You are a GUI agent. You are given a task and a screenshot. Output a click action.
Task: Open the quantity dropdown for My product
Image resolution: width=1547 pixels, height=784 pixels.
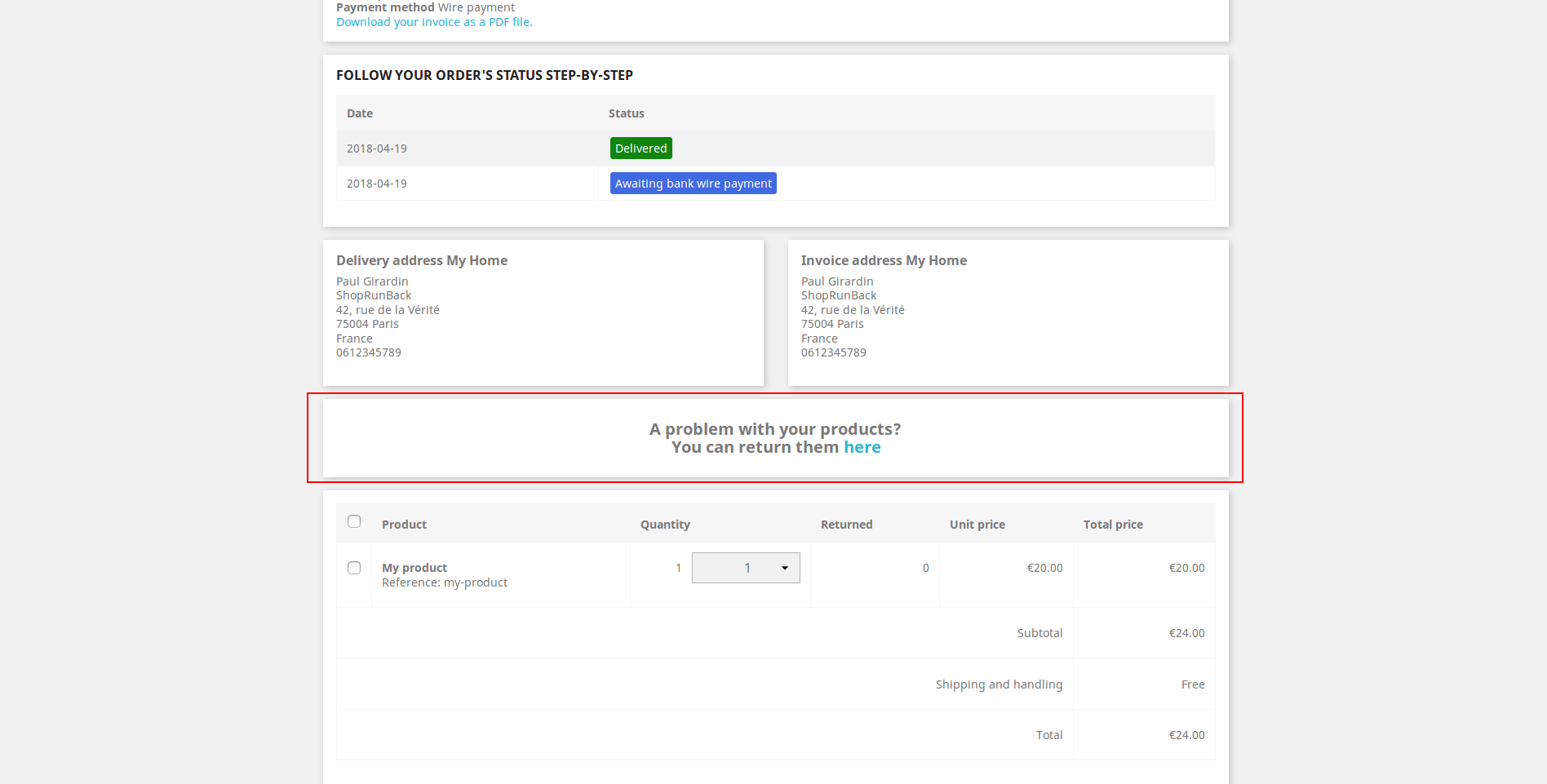[x=746, y=568]
